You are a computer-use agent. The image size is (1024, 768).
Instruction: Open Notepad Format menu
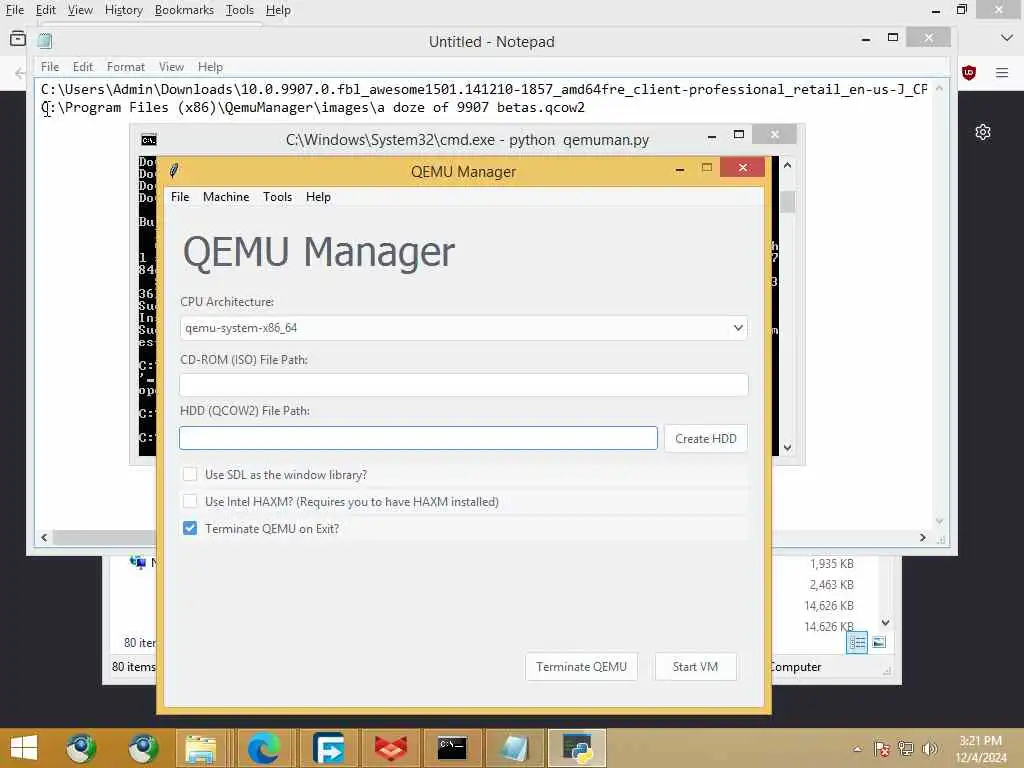pyautogui.click(x=125, y=67)
